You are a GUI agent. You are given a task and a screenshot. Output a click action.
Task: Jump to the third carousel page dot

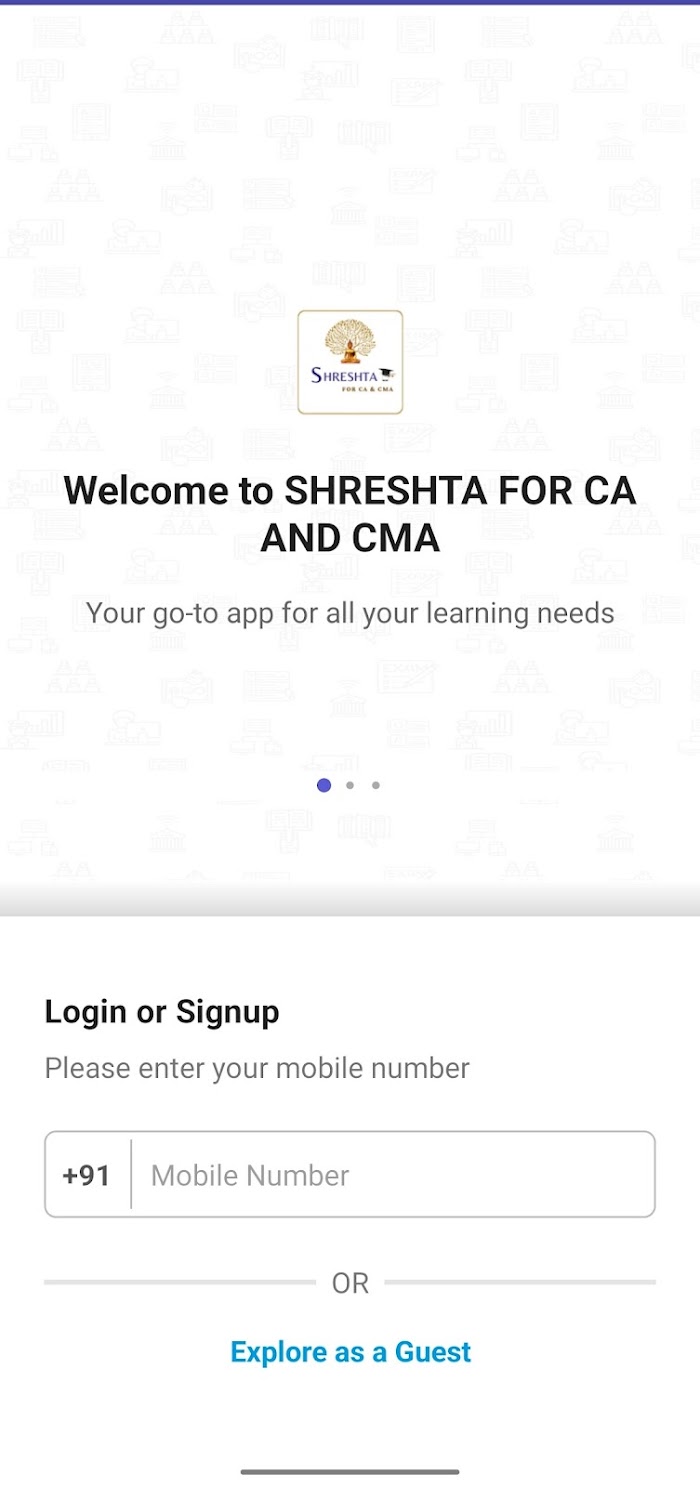(x=376, y=785)
